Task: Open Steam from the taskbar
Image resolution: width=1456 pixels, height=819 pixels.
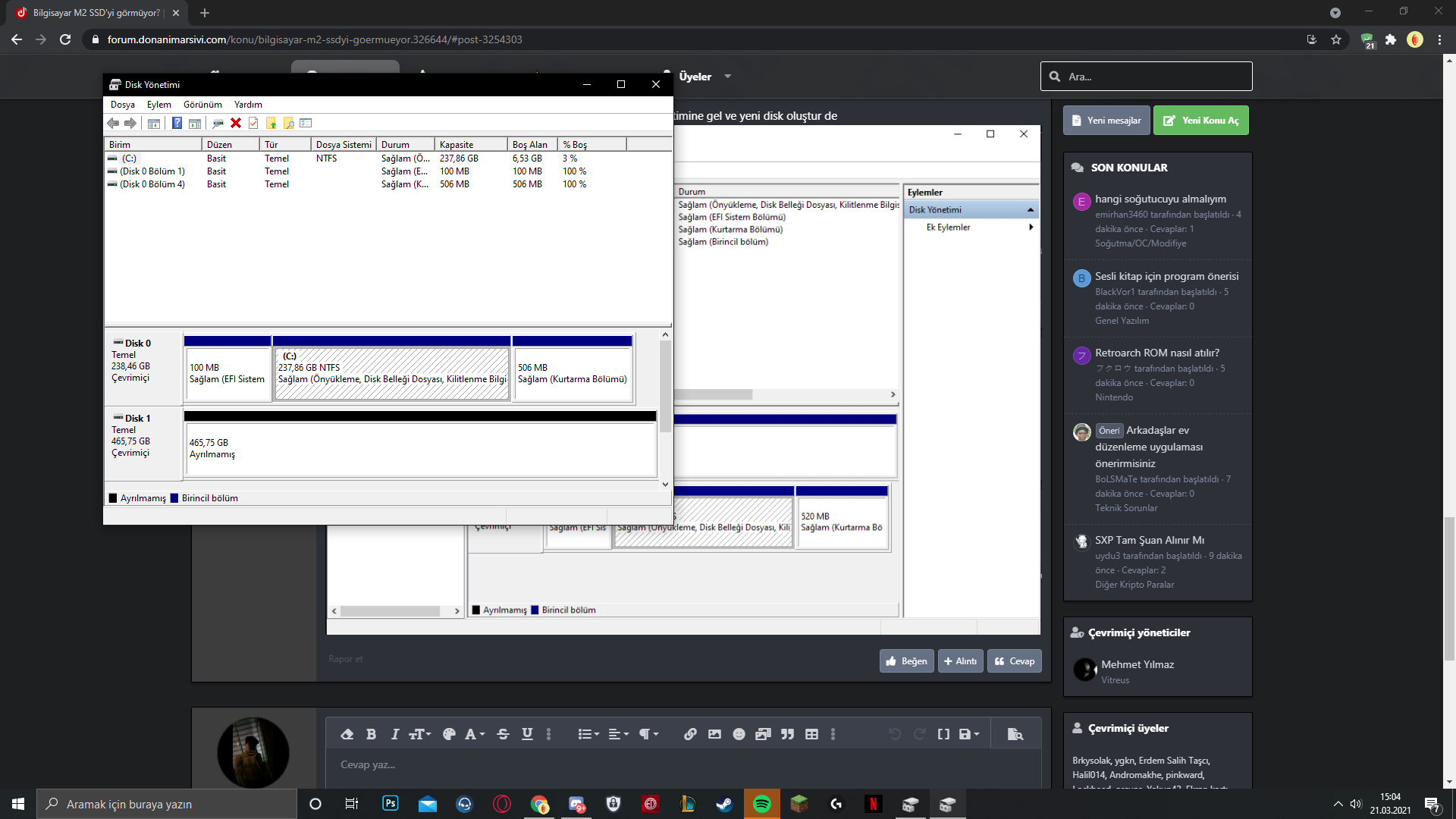Action: click(724, 804)
